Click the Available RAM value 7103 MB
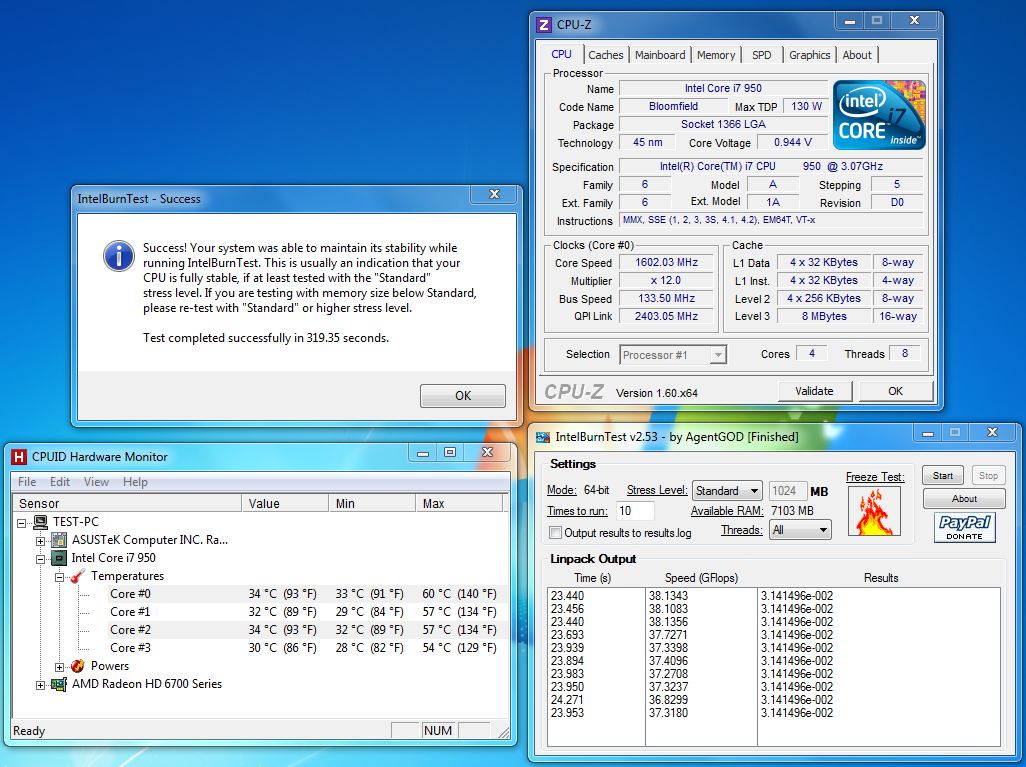This screenshot has height=767, width=1026. (792, 510)
